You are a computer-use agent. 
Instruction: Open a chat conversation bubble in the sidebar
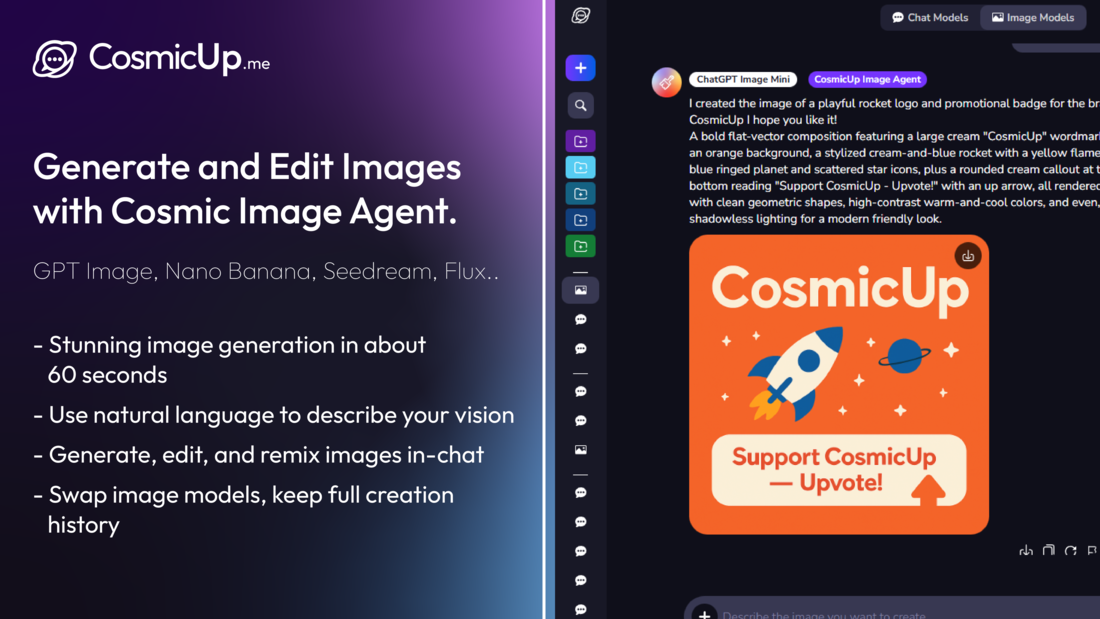(580, 318)
